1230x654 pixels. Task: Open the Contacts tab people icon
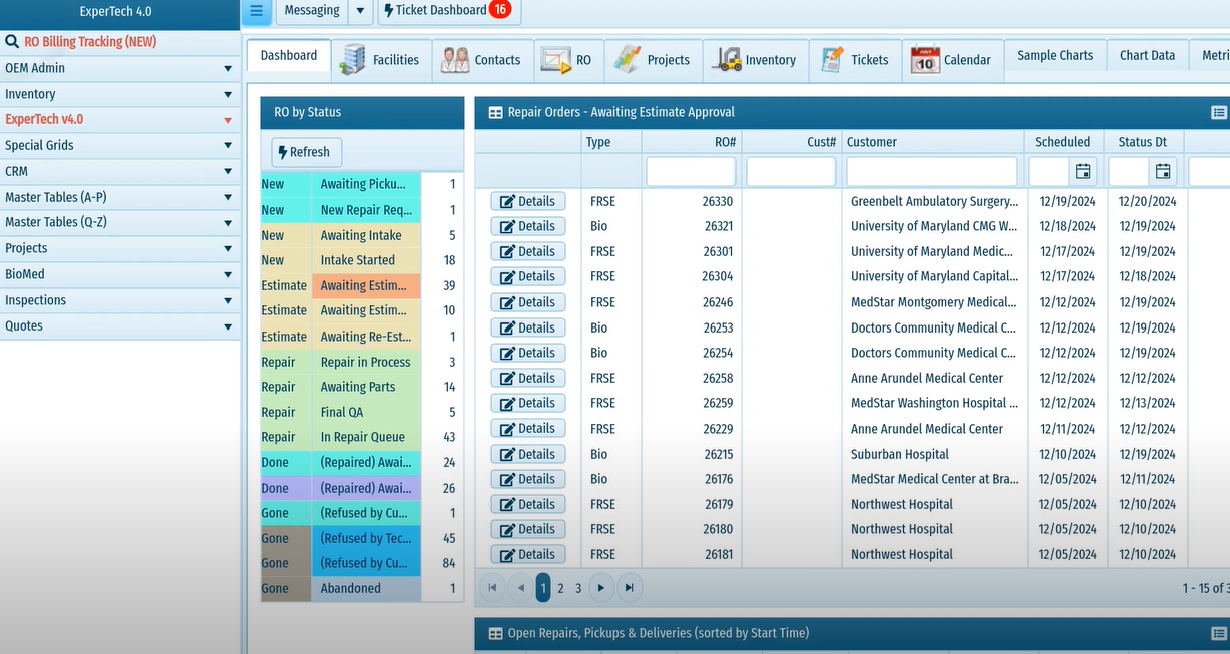pos(455,60)
